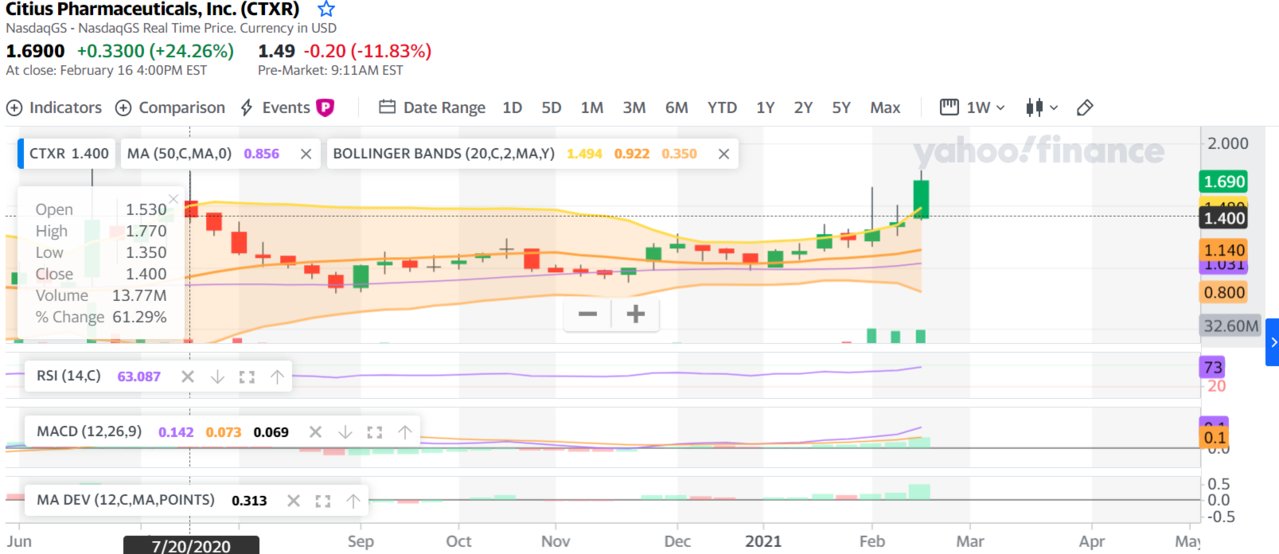The width and height of the screenshot is (1279, 554).
Task: Select the 1M range
Action: click(592, 107)
